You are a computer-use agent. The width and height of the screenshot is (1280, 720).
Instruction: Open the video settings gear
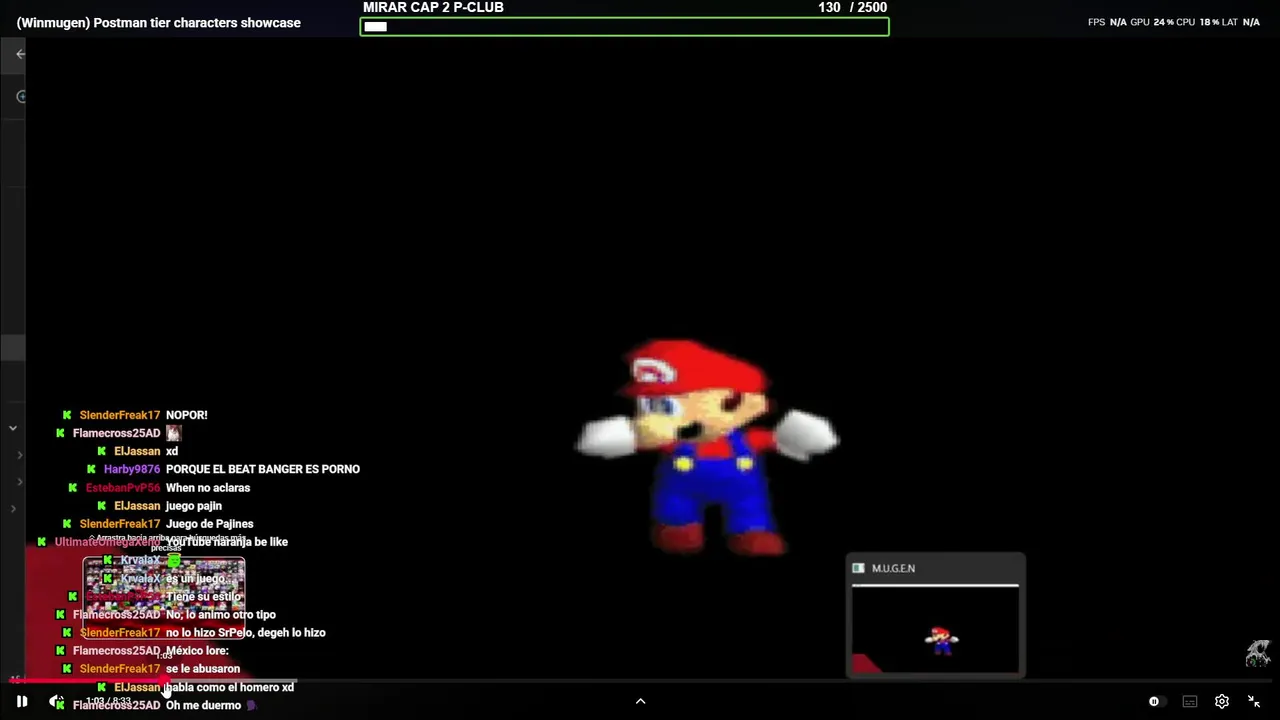(1222, 702)
